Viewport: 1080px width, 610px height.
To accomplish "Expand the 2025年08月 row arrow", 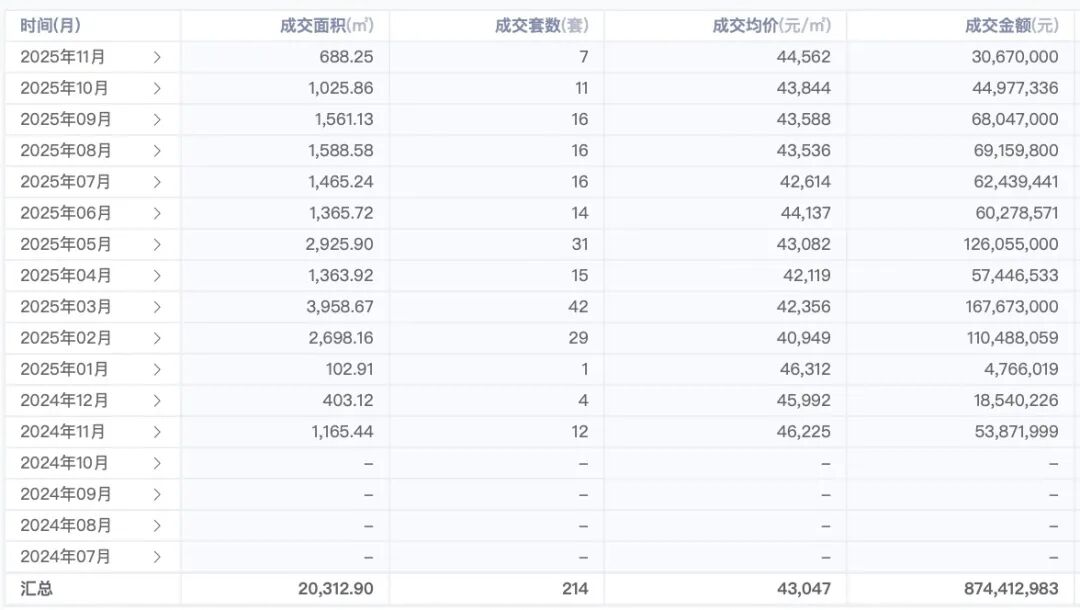I will point(157,151).
